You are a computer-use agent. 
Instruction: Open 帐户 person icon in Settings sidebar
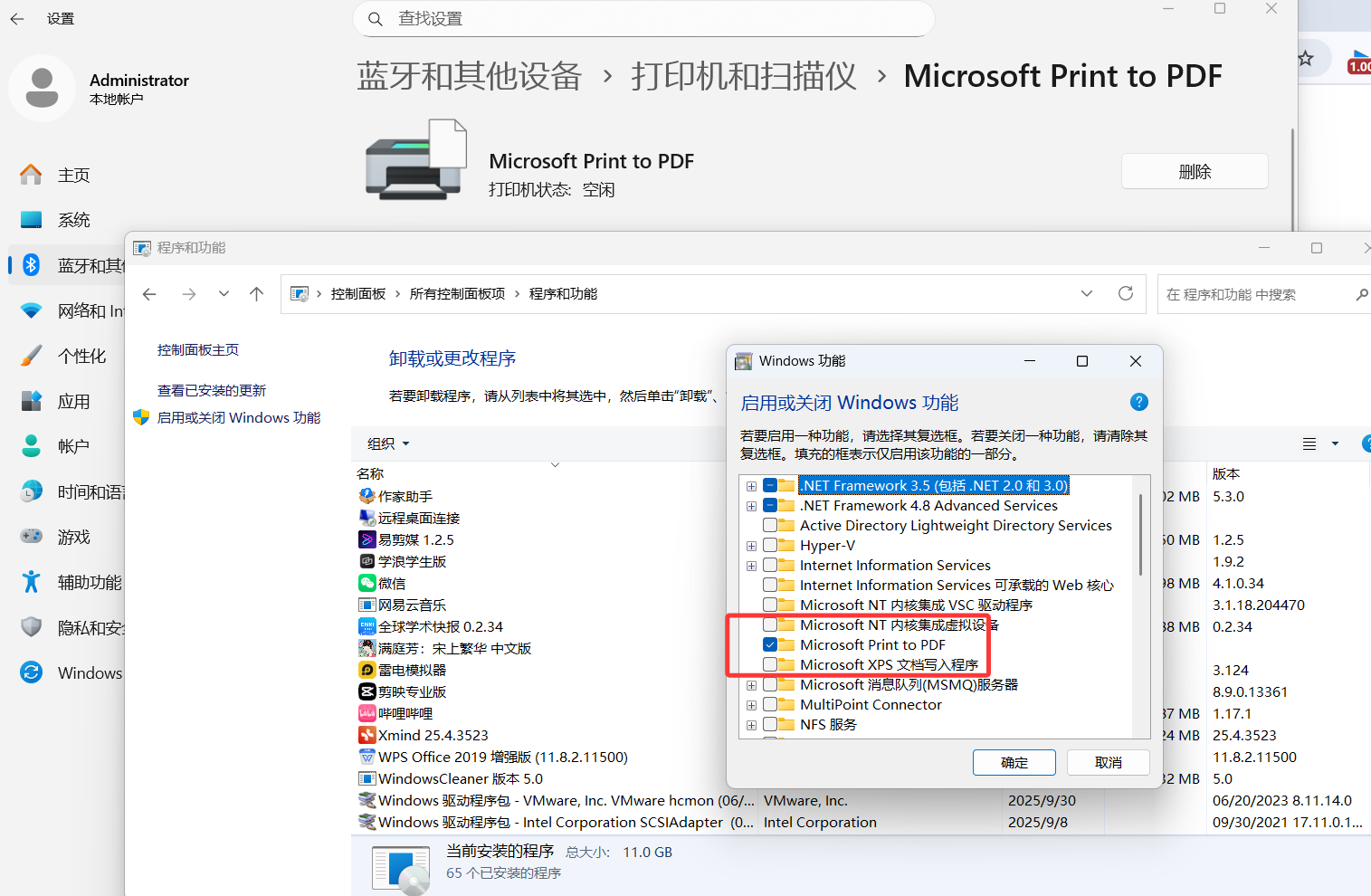click(x=31, y=446)
